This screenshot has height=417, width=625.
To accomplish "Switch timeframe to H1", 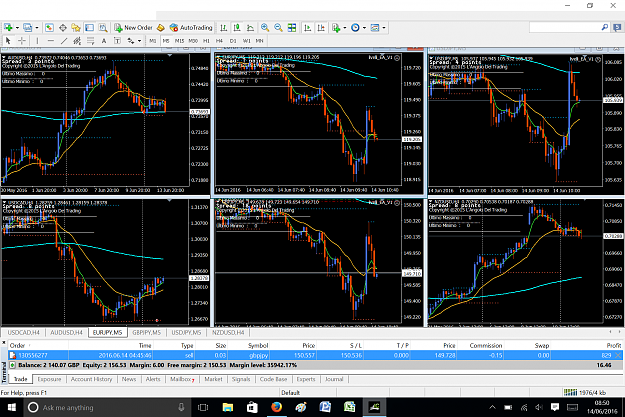I will click(x=206, y=41).
